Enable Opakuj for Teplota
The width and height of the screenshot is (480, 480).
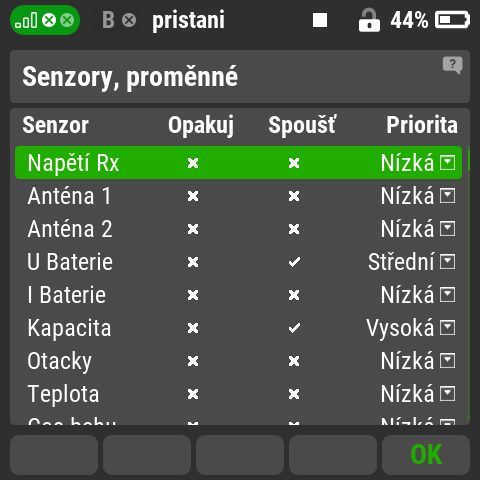click(x=193, y=394)
